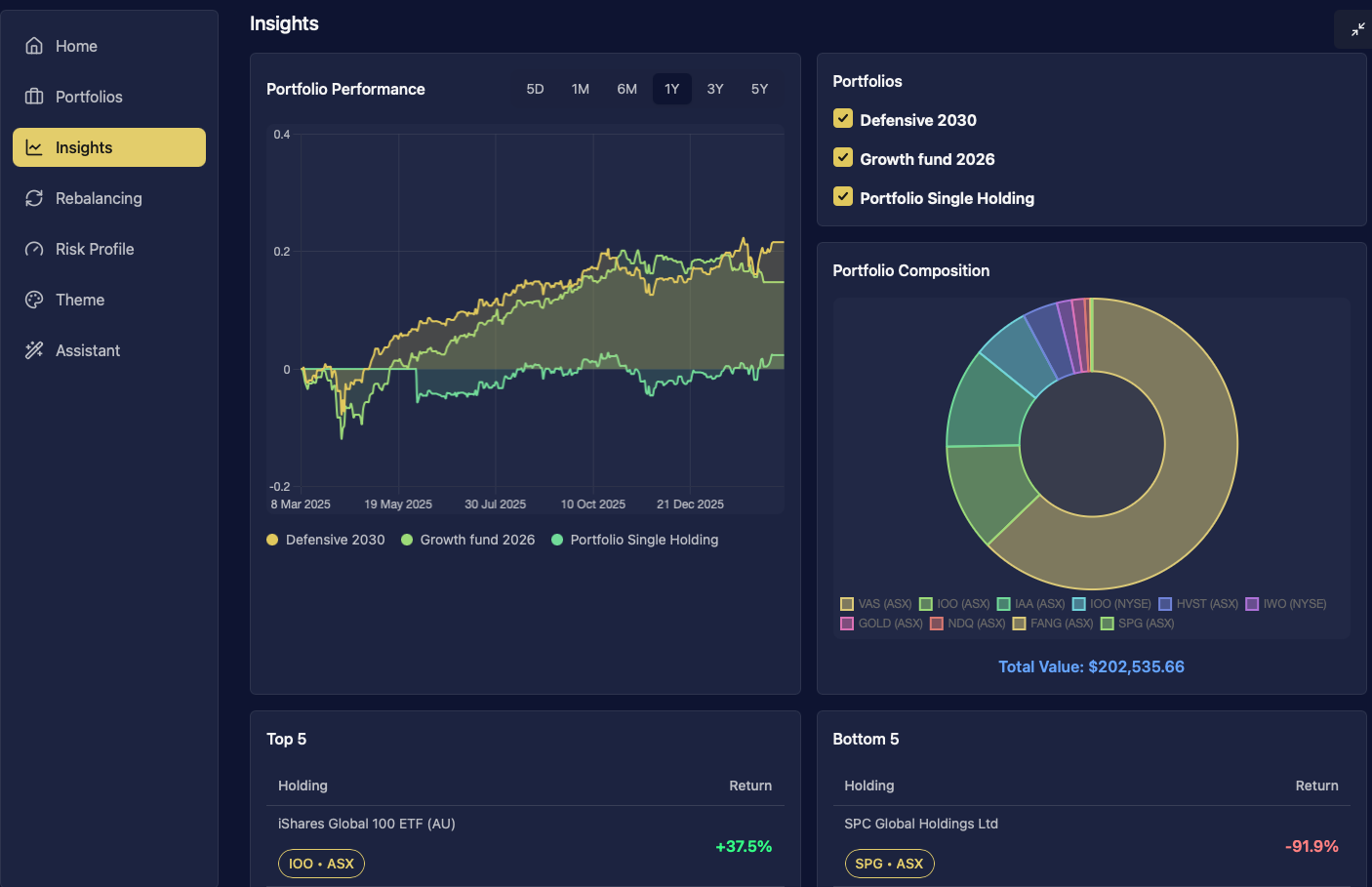The image size is (1372, 887).
Task: Toggle the FANG (ASX) pie legend swatch
Action: coord(1020,624)
